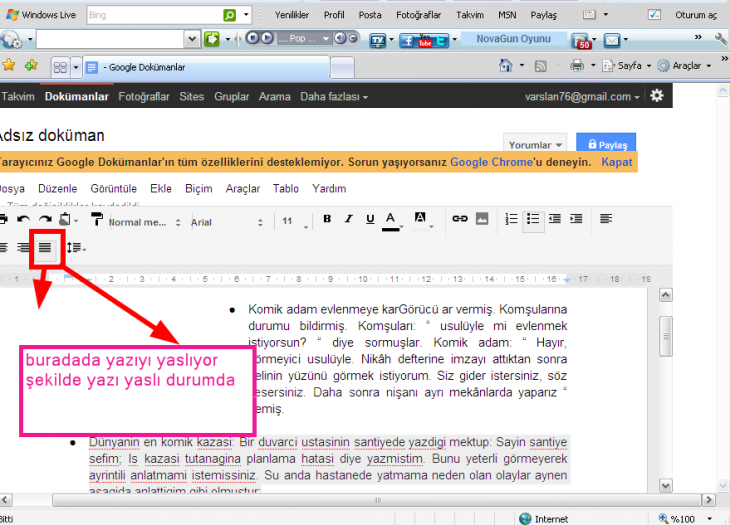Open the paragraph style dropdown Normal me...
Screen dimensions: 730x525
(x=144, y=222)
